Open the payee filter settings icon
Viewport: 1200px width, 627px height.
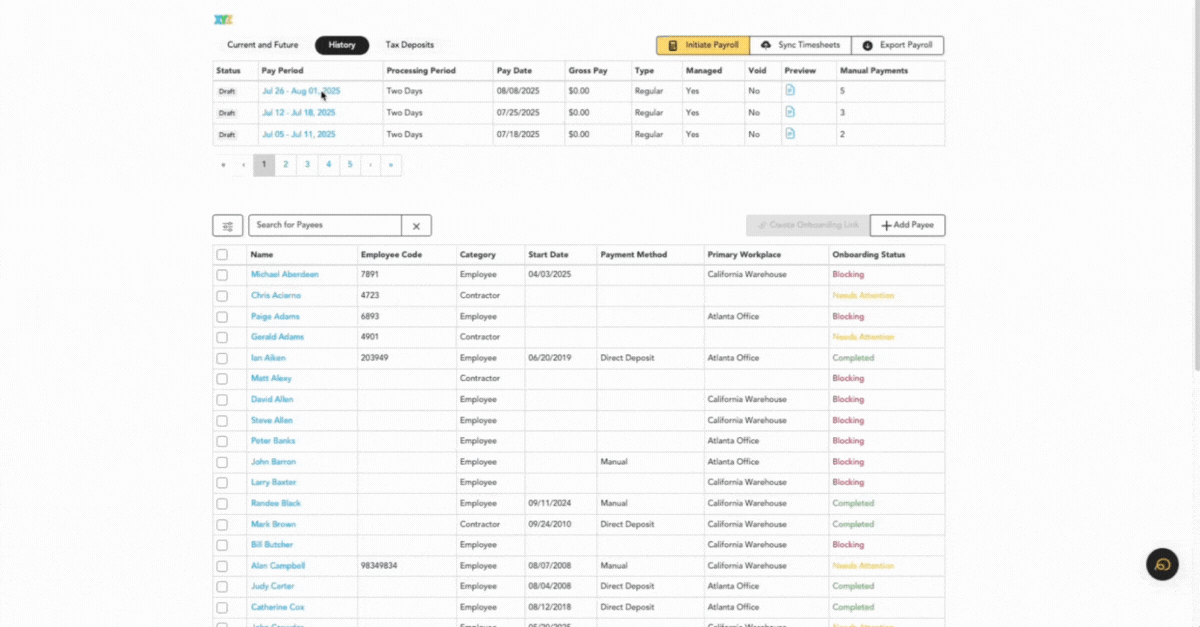228,226
